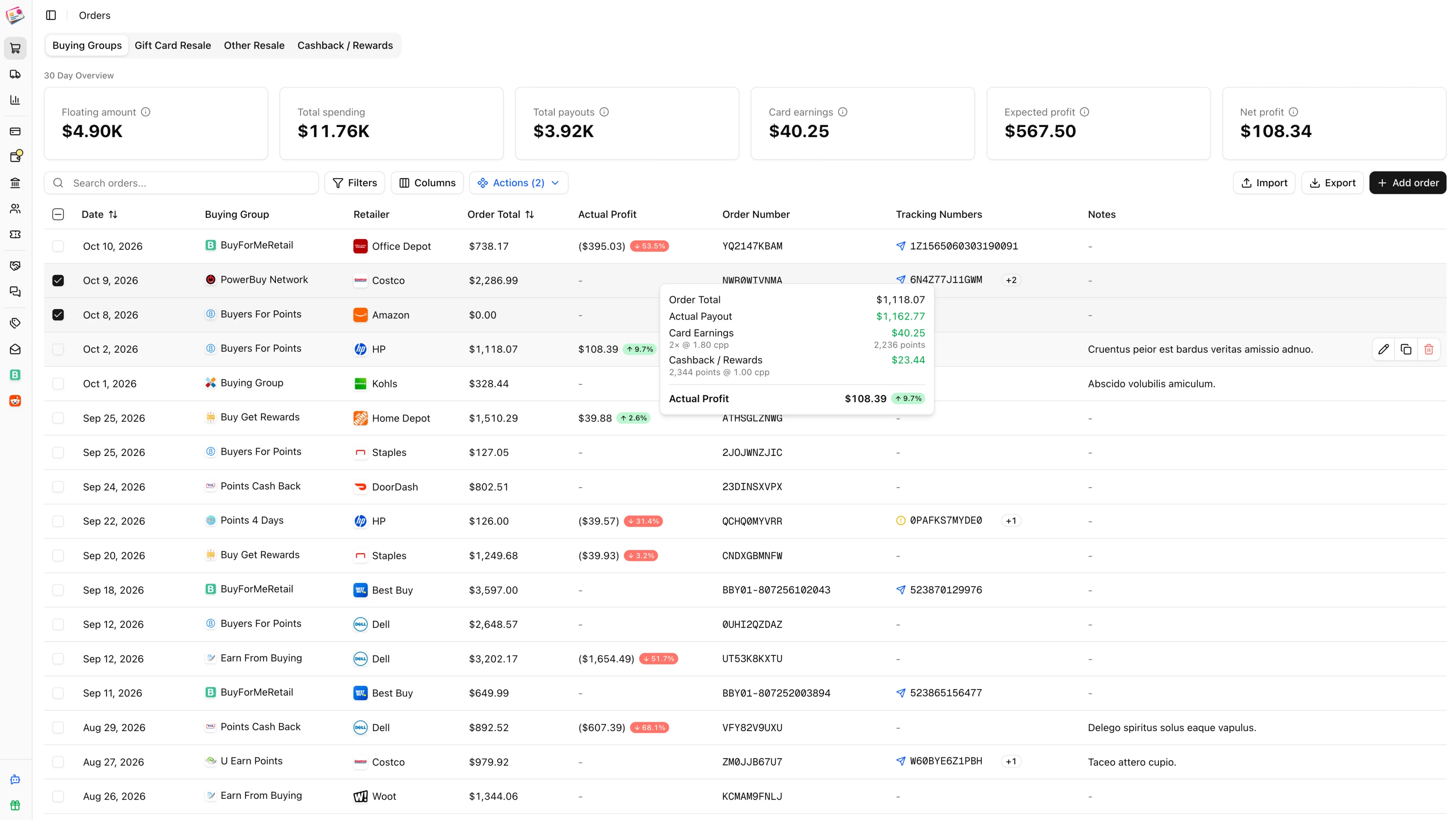Open the Actions (2) dropdown

[x=518, y=182]
